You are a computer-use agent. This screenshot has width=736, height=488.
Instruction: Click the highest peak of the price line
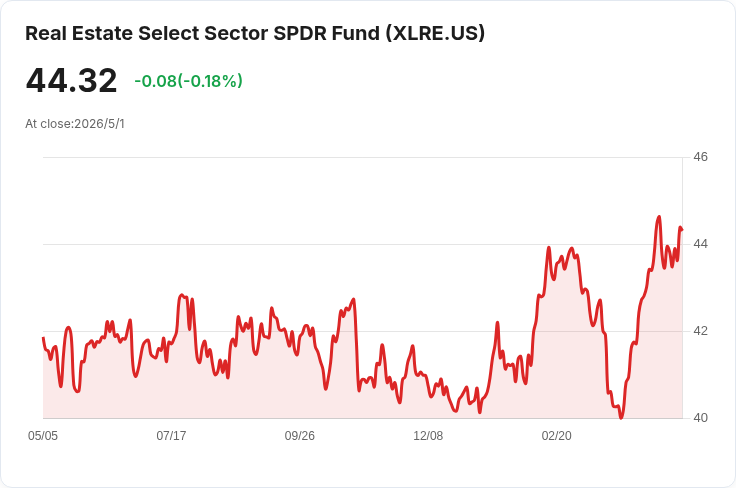(x=659, y=217)
